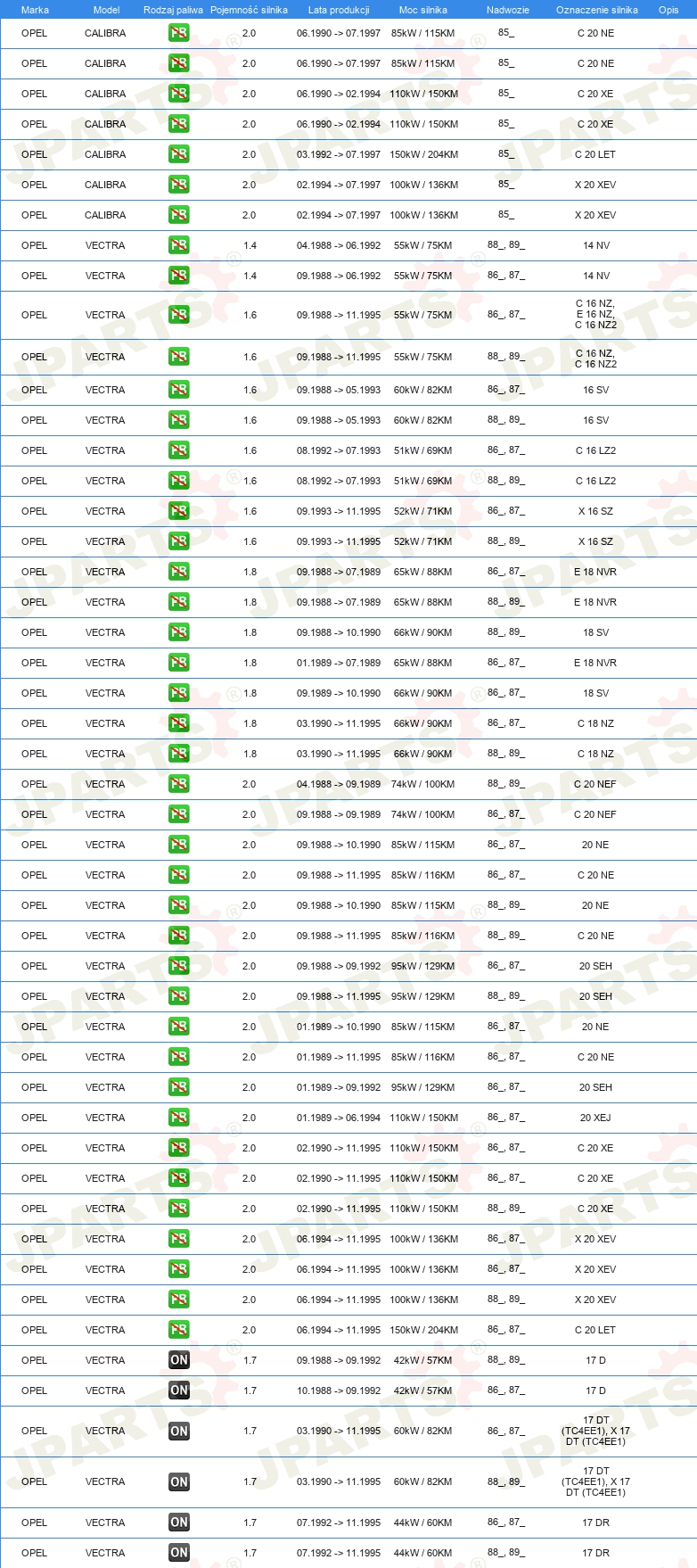Click the '01.1989 -> 11.1995' production years cell

click(x=339, y=1057)
